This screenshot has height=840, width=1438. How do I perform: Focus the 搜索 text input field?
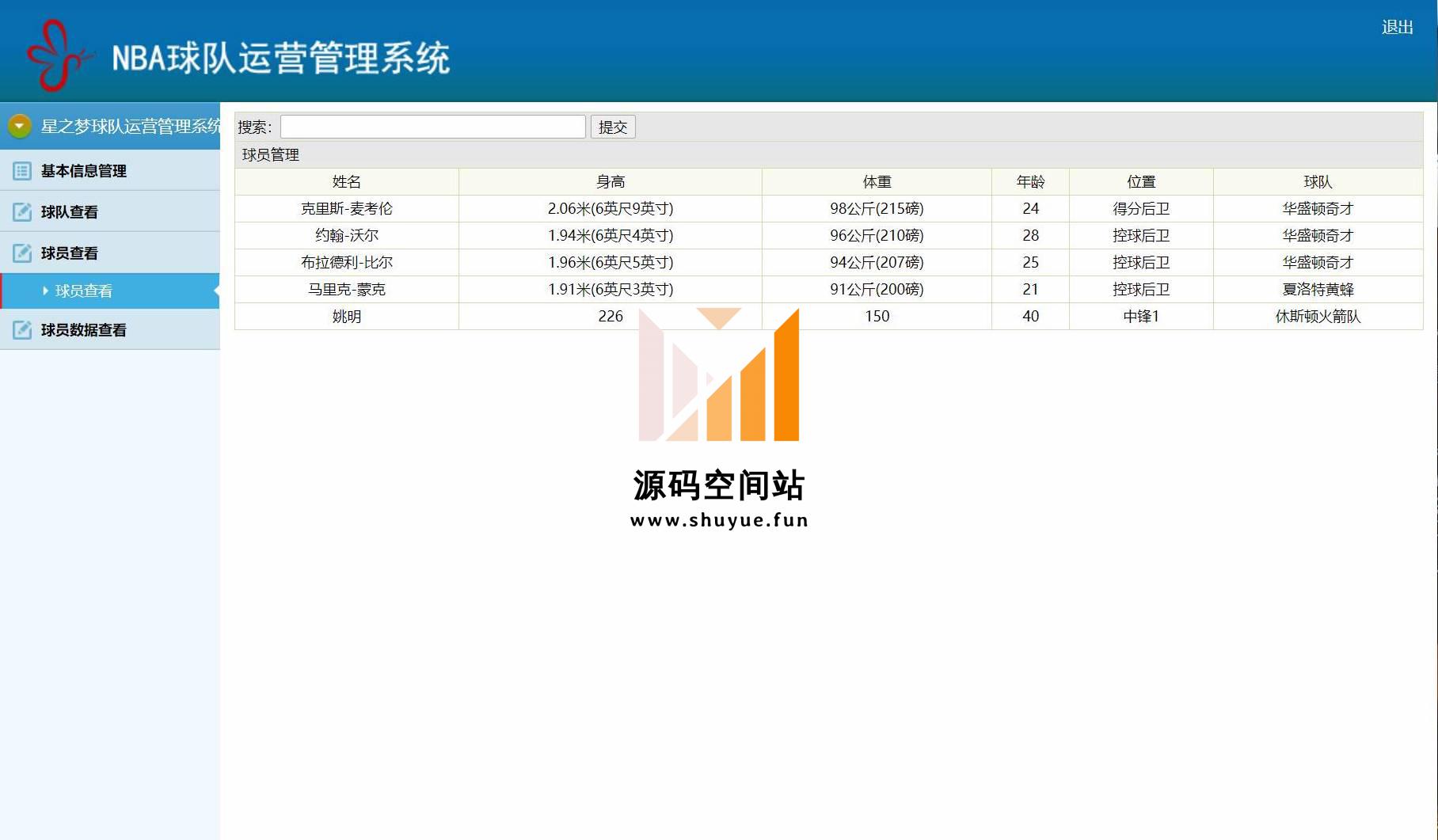coord(432,127)
